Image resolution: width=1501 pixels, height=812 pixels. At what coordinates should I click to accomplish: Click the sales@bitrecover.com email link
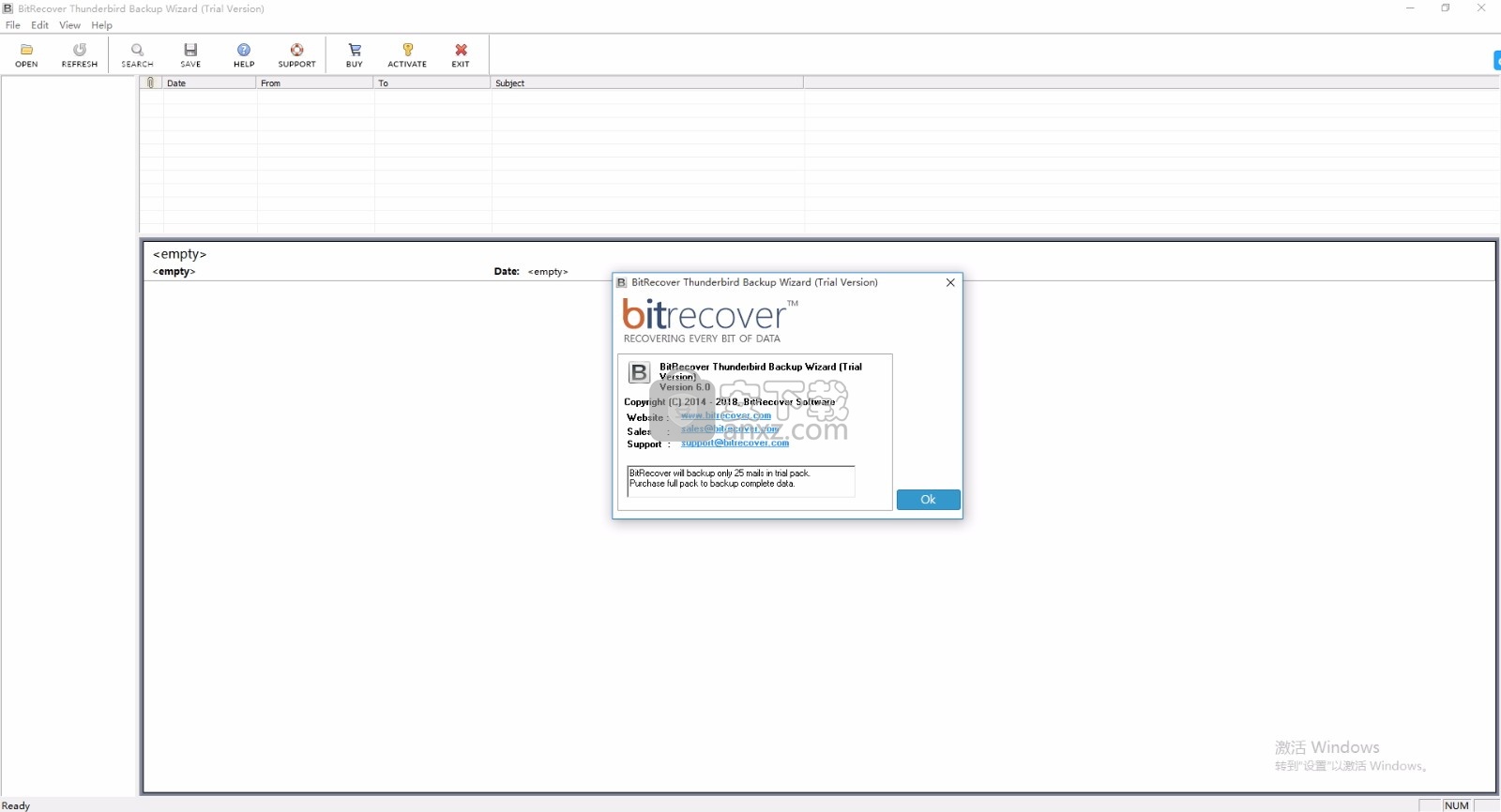[x=730, y=429]
